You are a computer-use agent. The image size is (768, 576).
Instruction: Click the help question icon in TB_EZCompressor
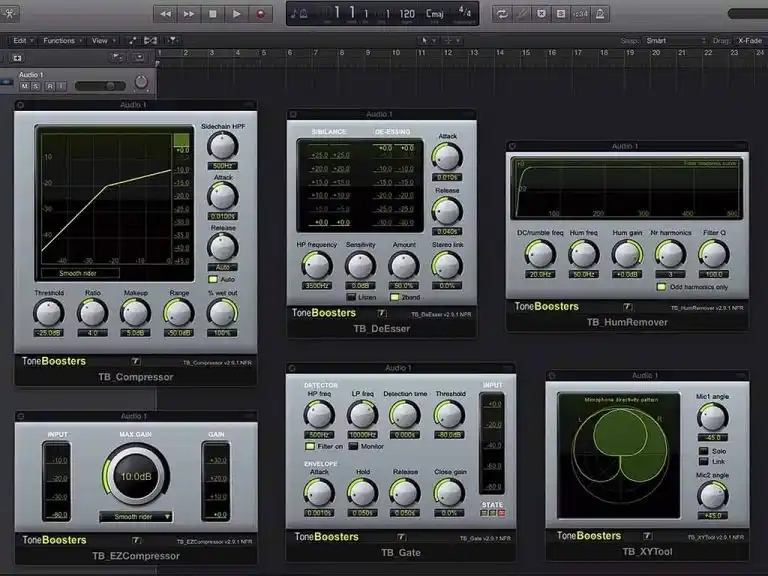coord(137,540)
